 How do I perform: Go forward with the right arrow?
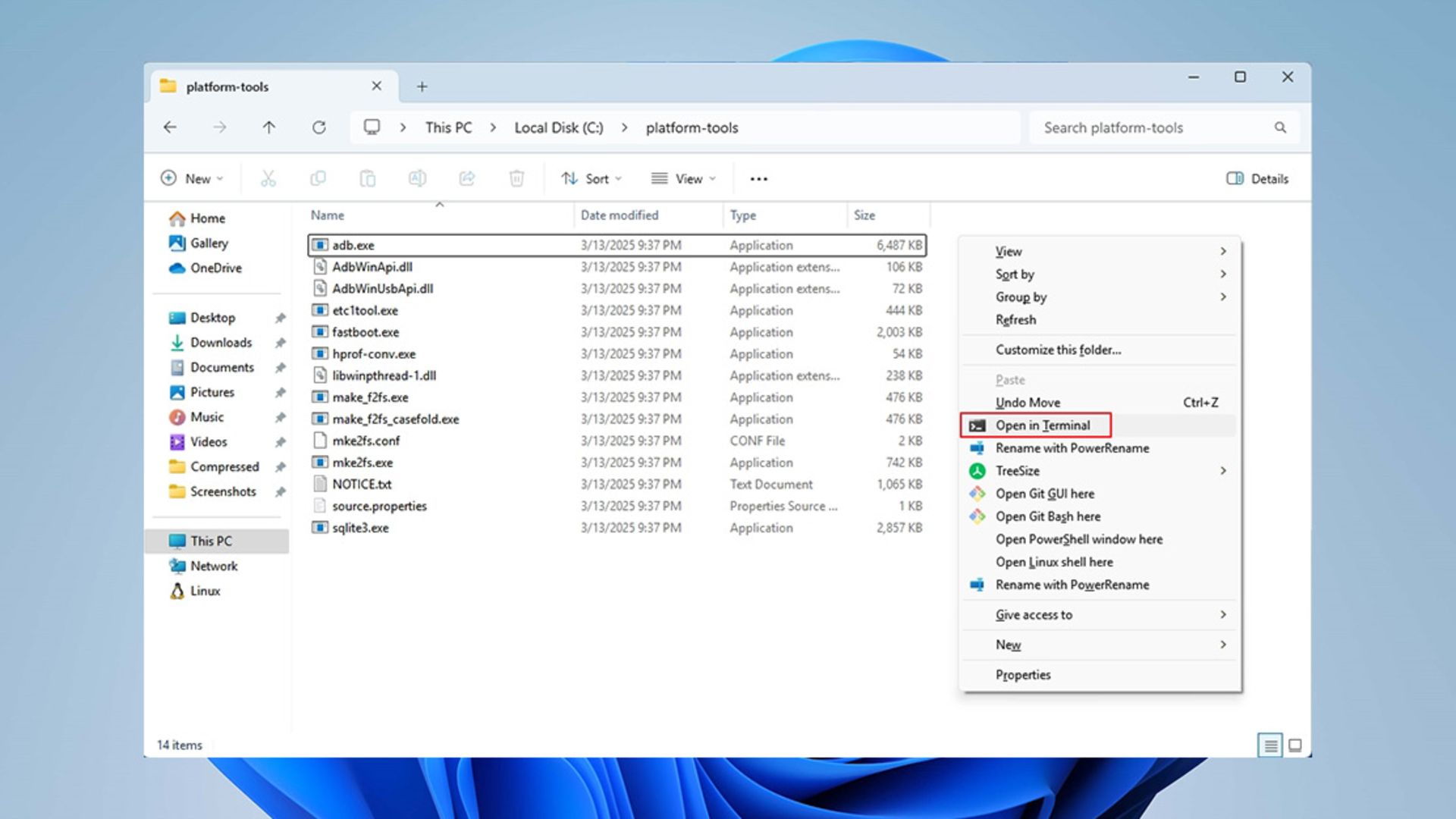219,127
